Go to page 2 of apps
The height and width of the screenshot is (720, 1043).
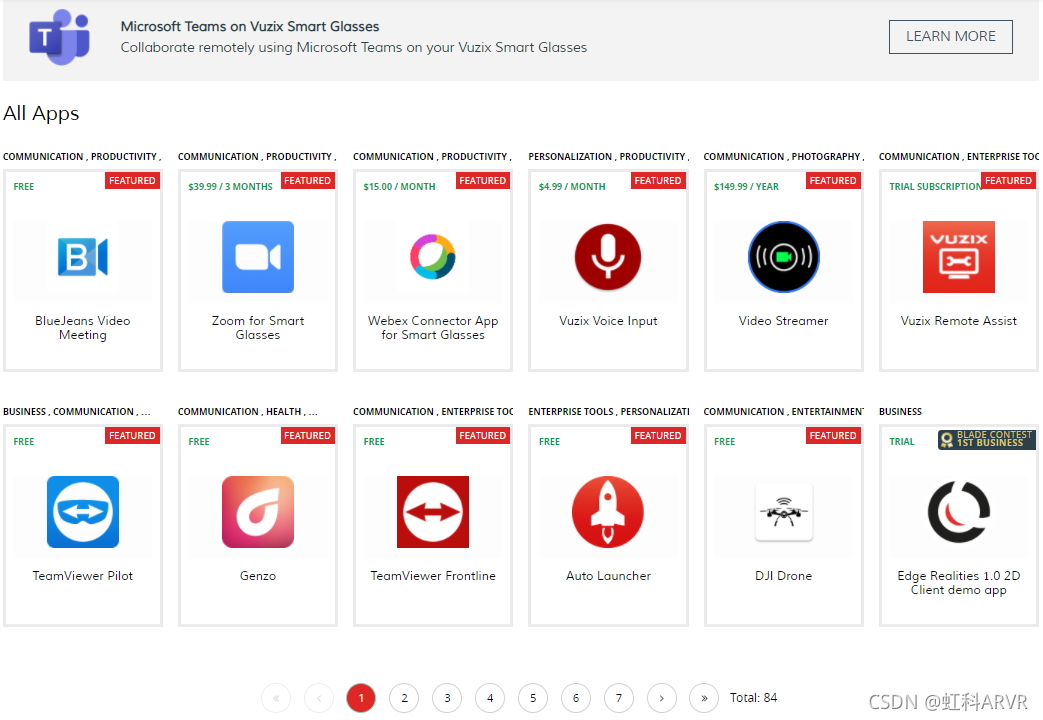point(404,698)
